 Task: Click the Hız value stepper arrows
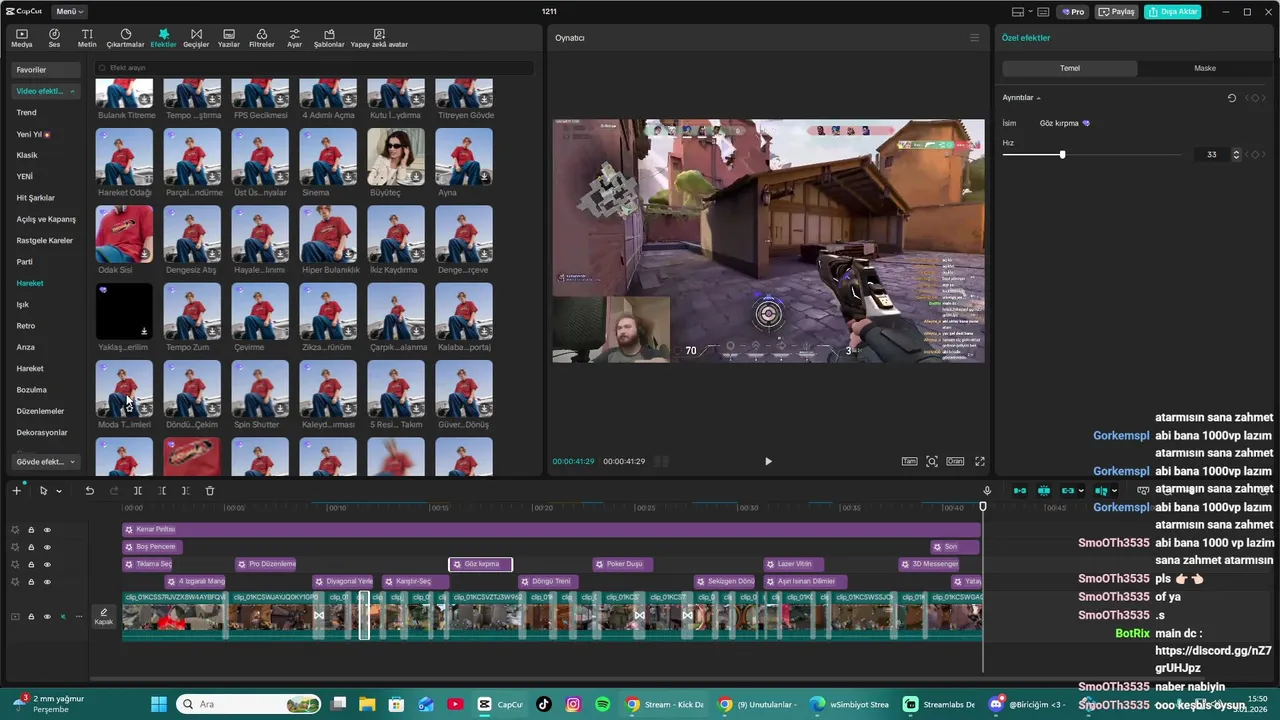tap(1236, 155)
